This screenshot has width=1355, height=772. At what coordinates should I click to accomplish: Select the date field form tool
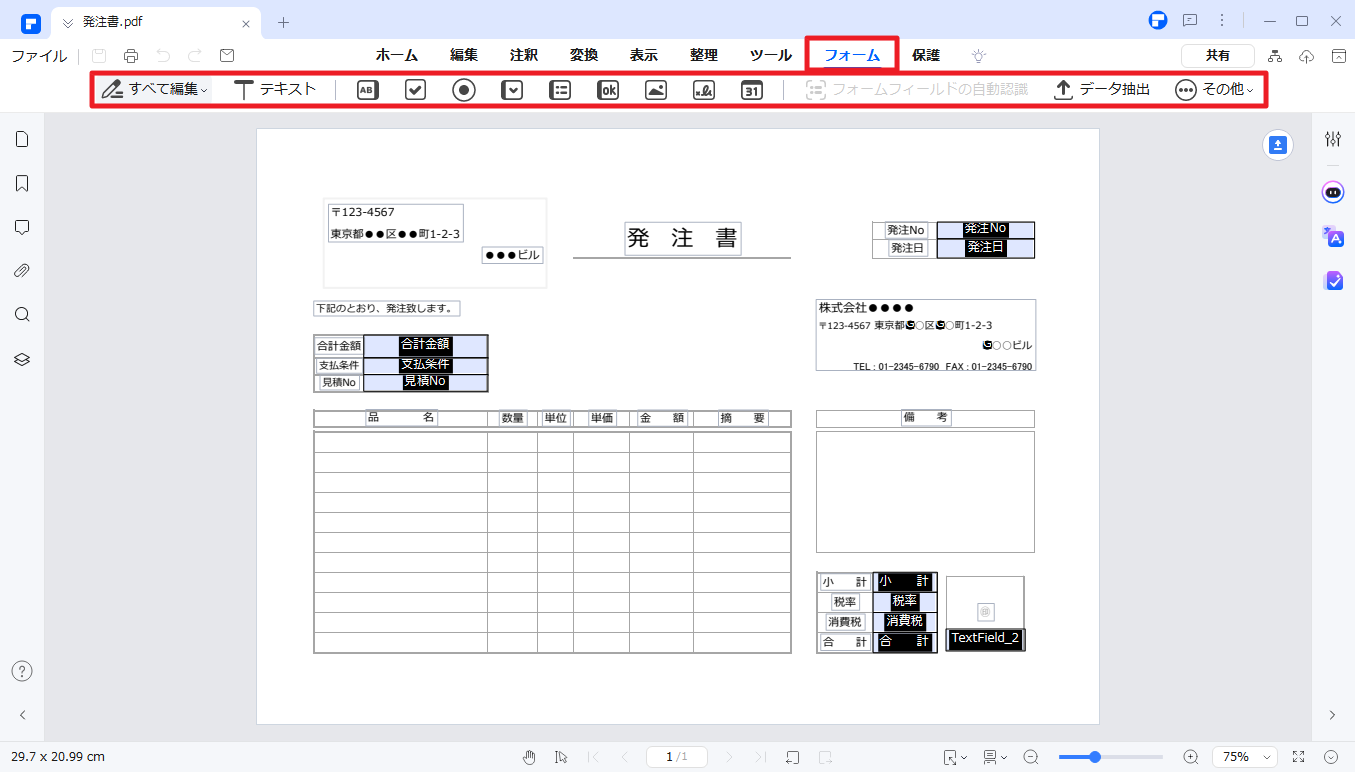pyautogui.click(x=752, y=90)
